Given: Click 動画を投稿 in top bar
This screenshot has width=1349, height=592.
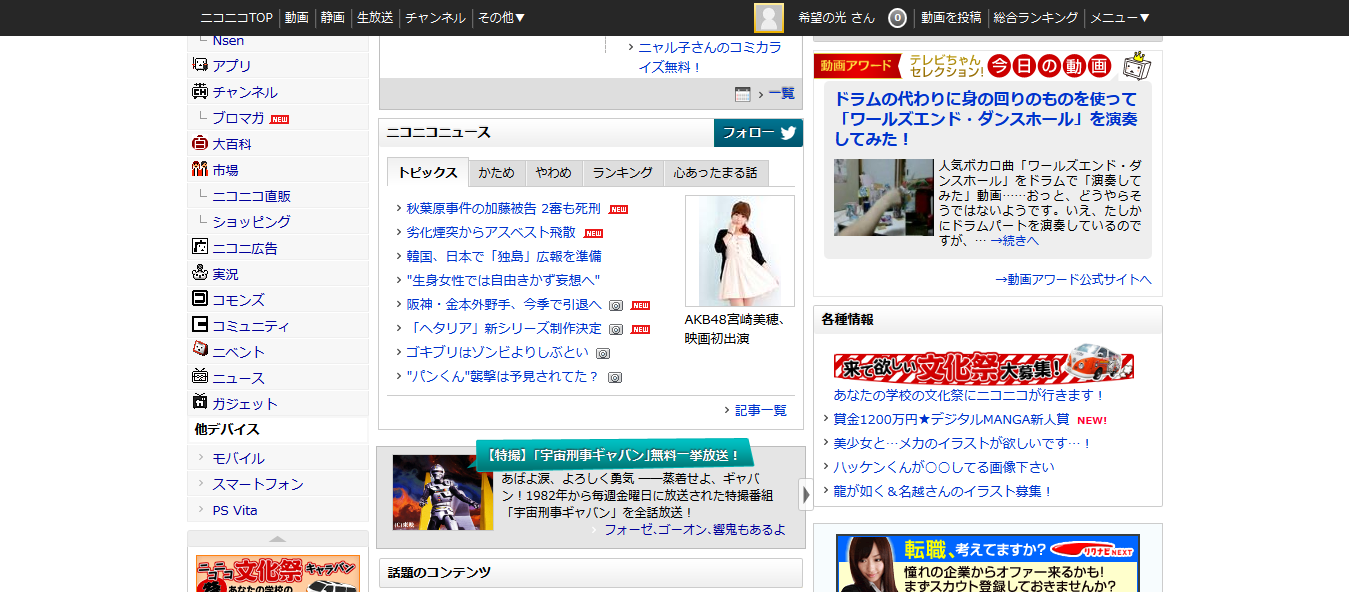Looking at the screenshot, I should point(951,18).
